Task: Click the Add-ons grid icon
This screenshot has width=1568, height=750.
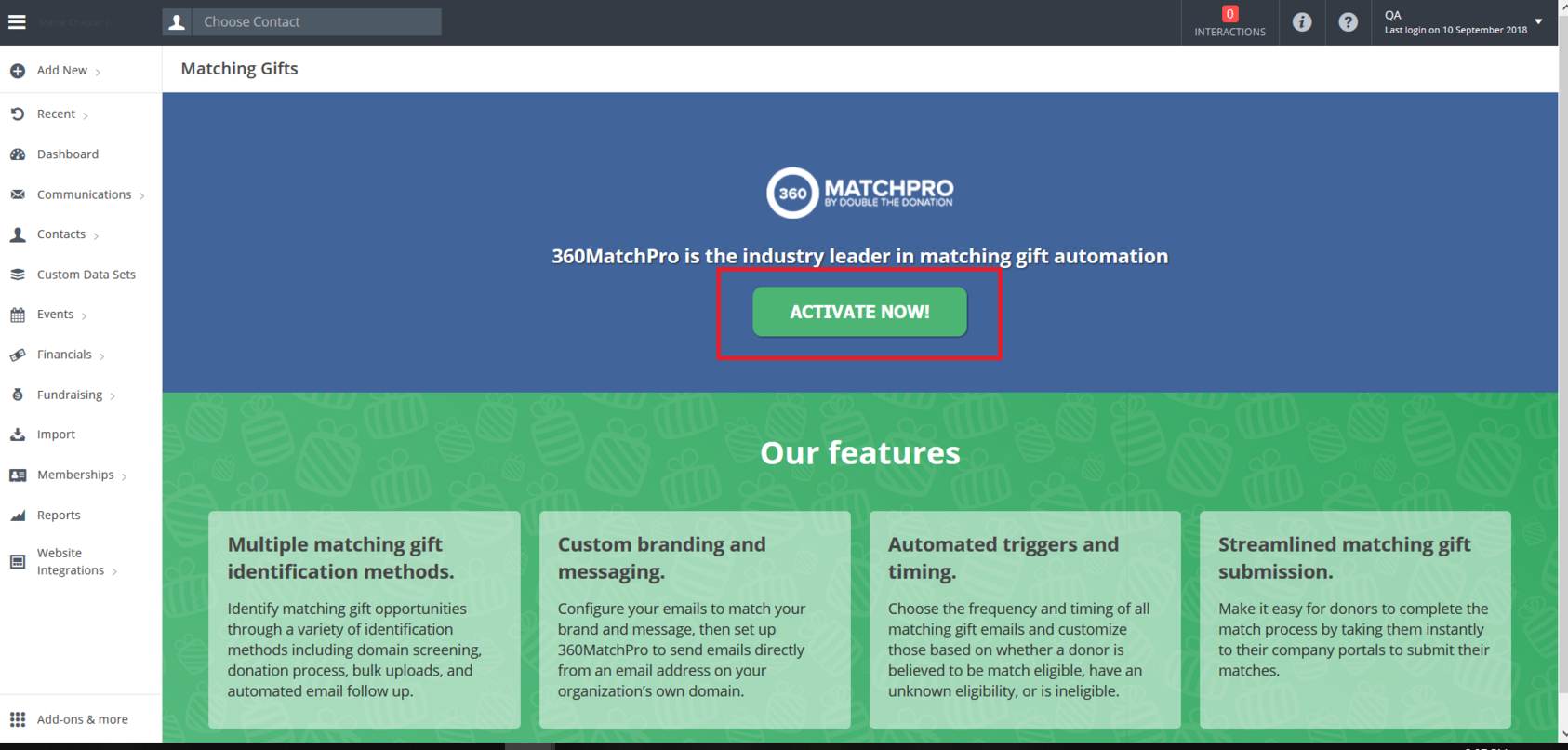Action: click(18, 719)
